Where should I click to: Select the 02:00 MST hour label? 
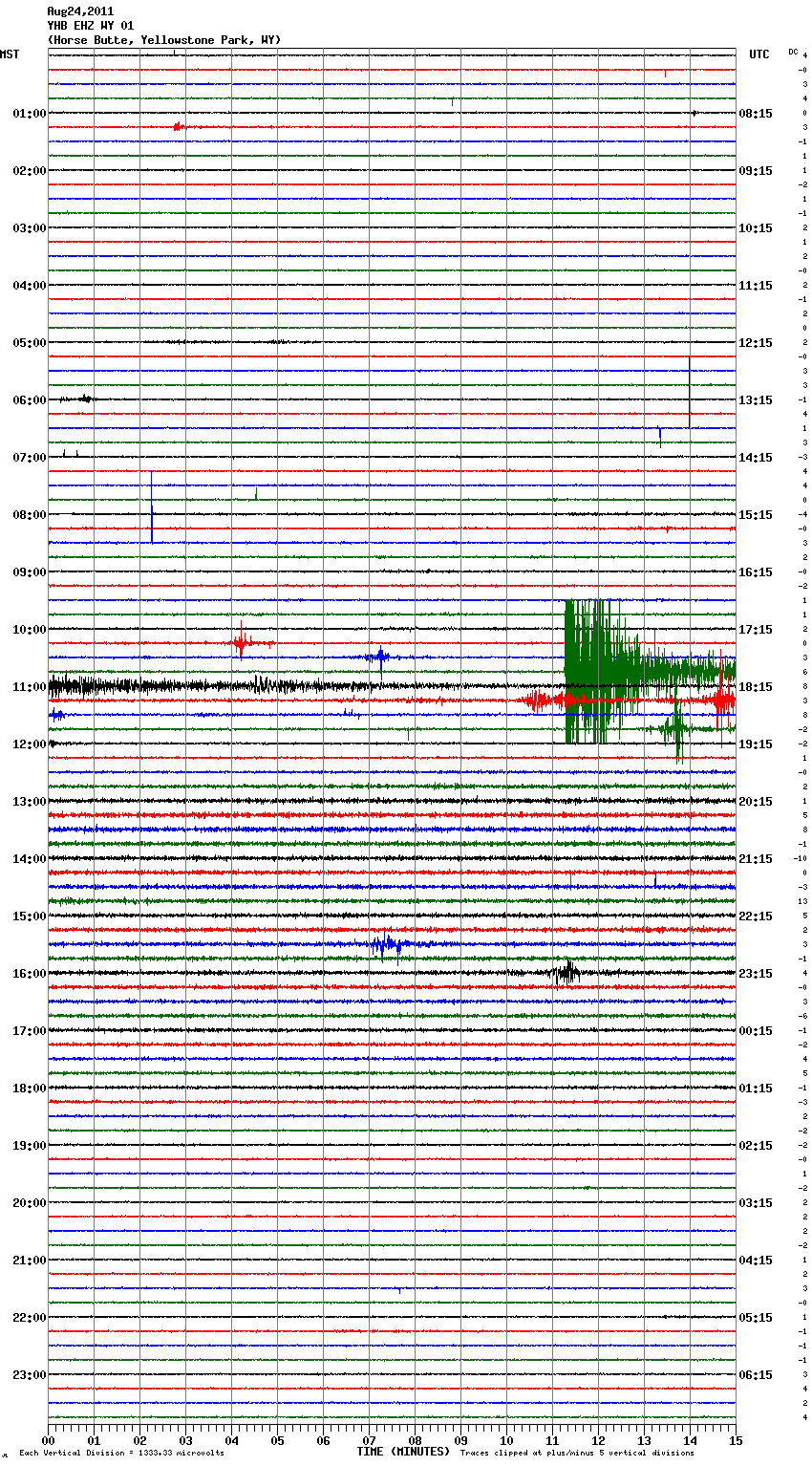coord(29,171)
